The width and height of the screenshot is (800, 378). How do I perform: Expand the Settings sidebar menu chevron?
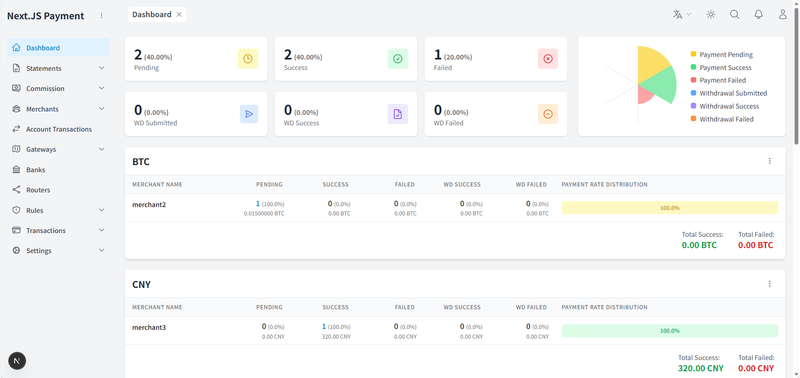(102, 250)
